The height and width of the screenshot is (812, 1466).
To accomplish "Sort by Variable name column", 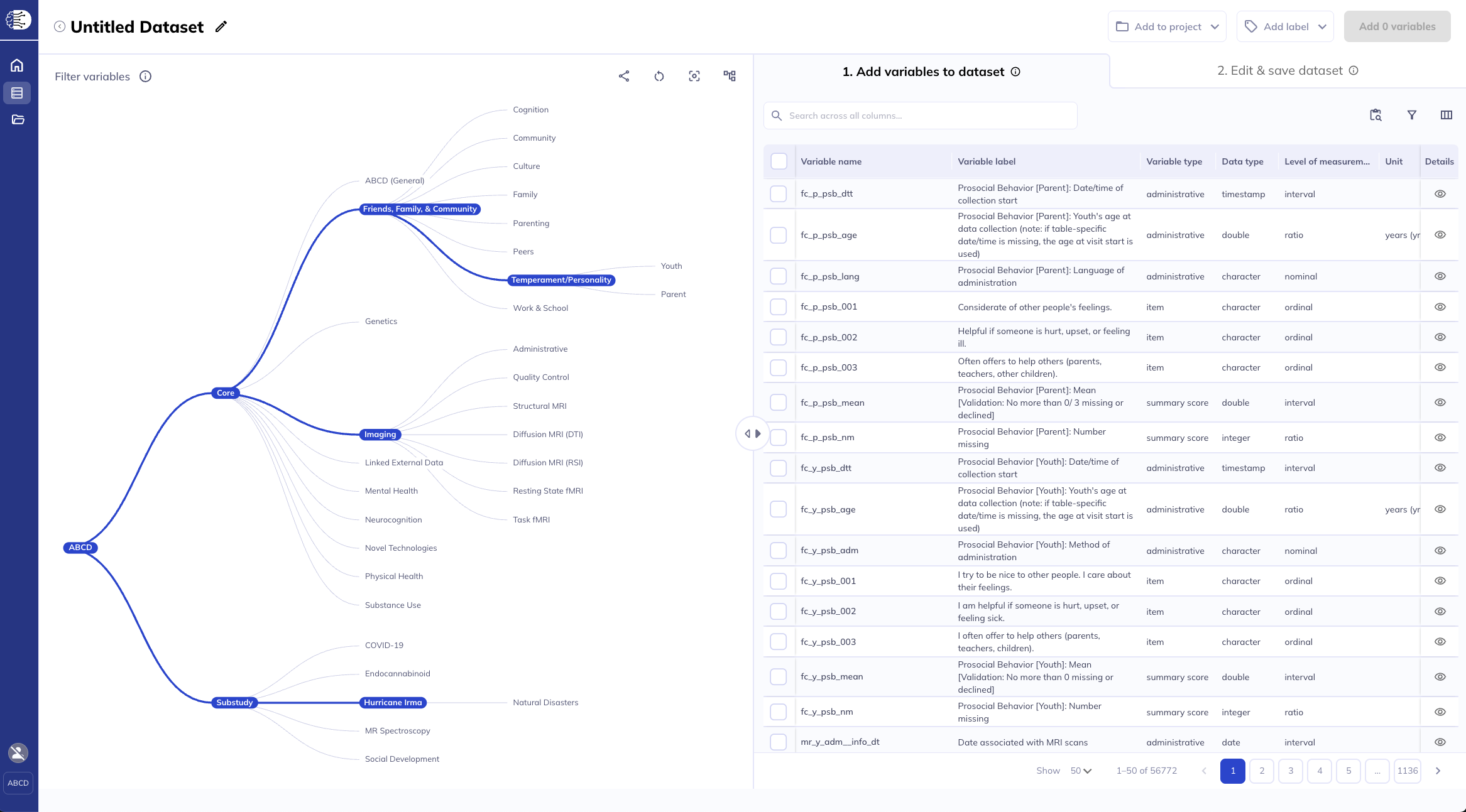I will [x=831, y=161].
